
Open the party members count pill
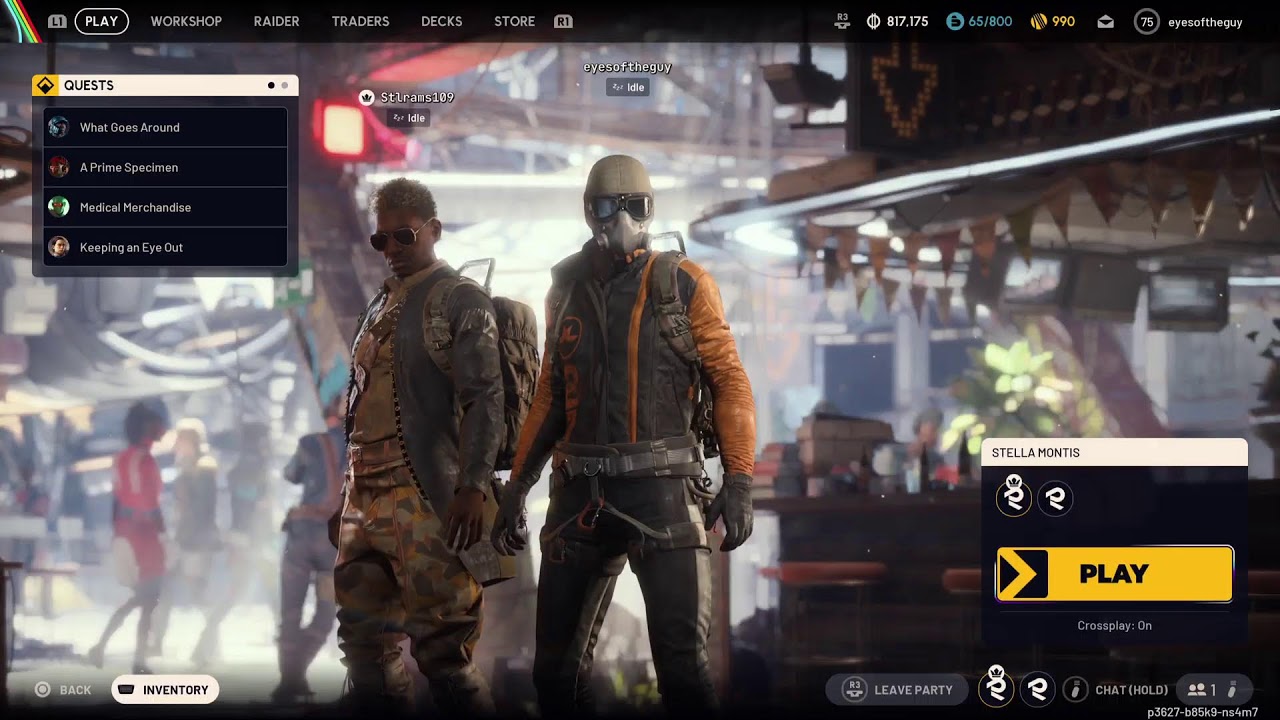pyautogui.click(x=1213, y=690)
